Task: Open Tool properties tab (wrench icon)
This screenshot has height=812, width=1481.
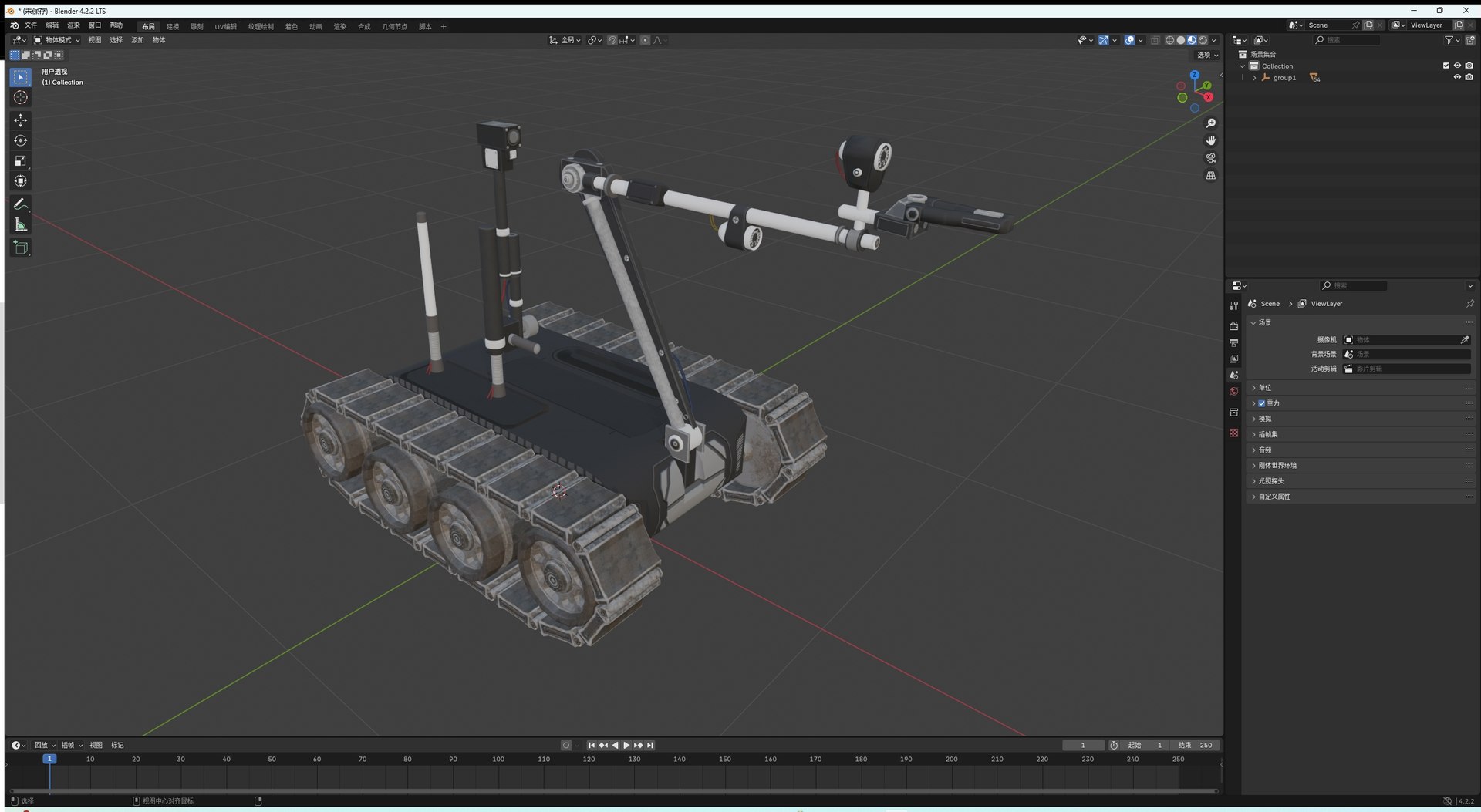Action: [1234, 305]
